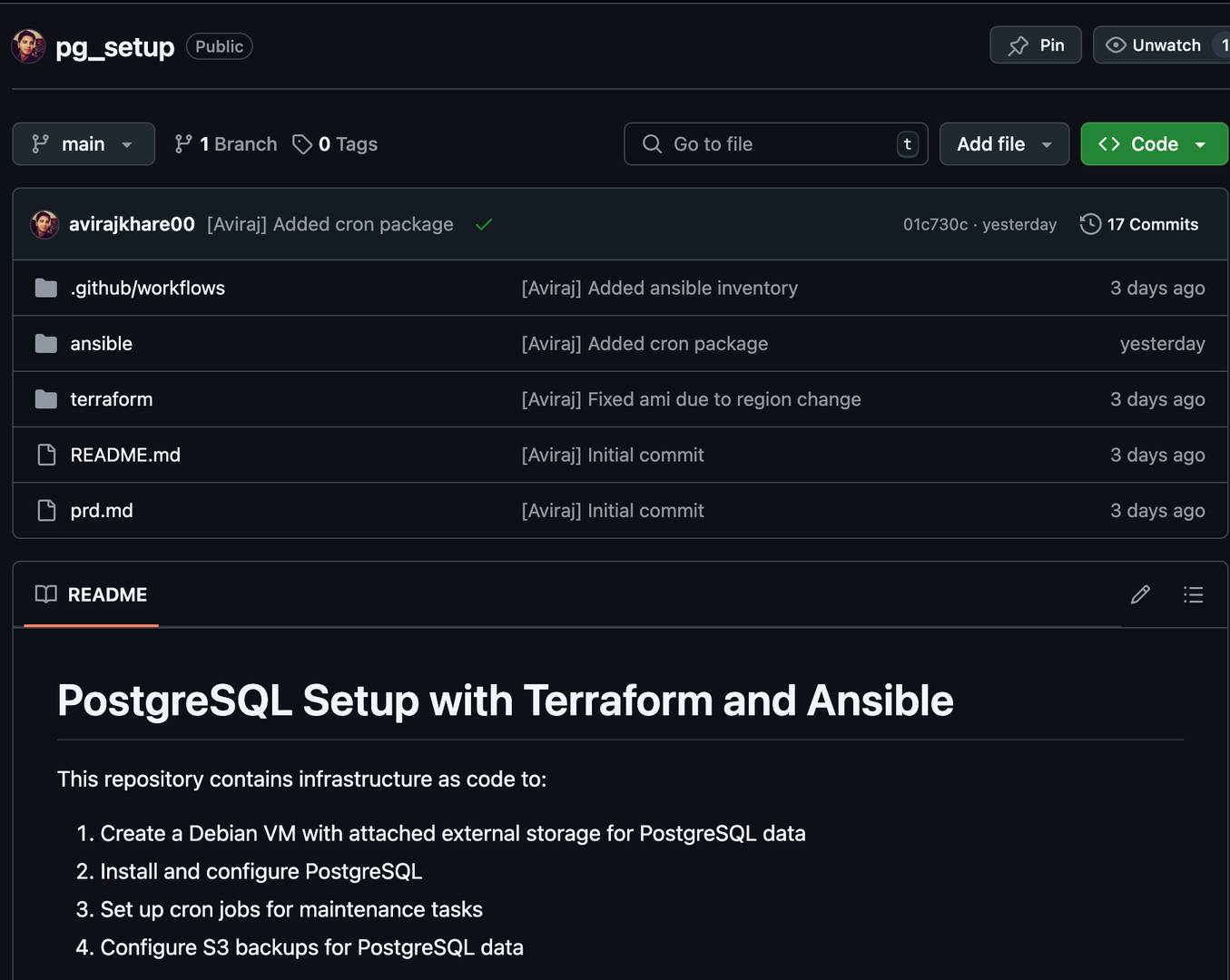Click the 'Public' visibility badge
Image resolution: width=1230 pixels, height=980 pixels.
pos(220,46)
